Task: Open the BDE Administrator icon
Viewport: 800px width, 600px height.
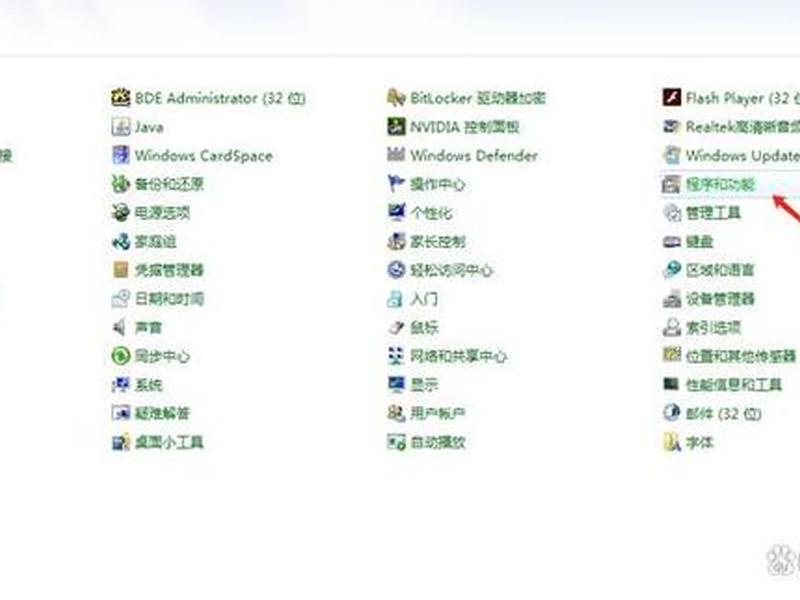Action: pos(120,97)
